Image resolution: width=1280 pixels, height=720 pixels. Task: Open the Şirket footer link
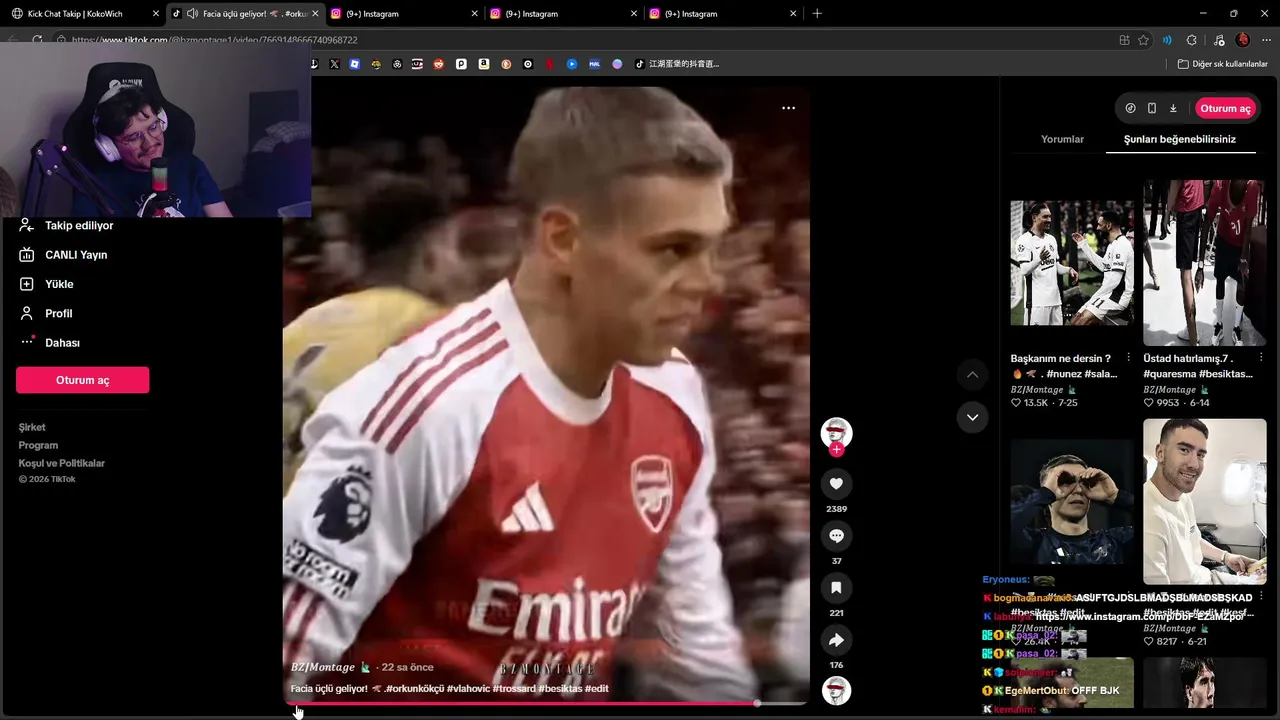[x=32, y=428]
